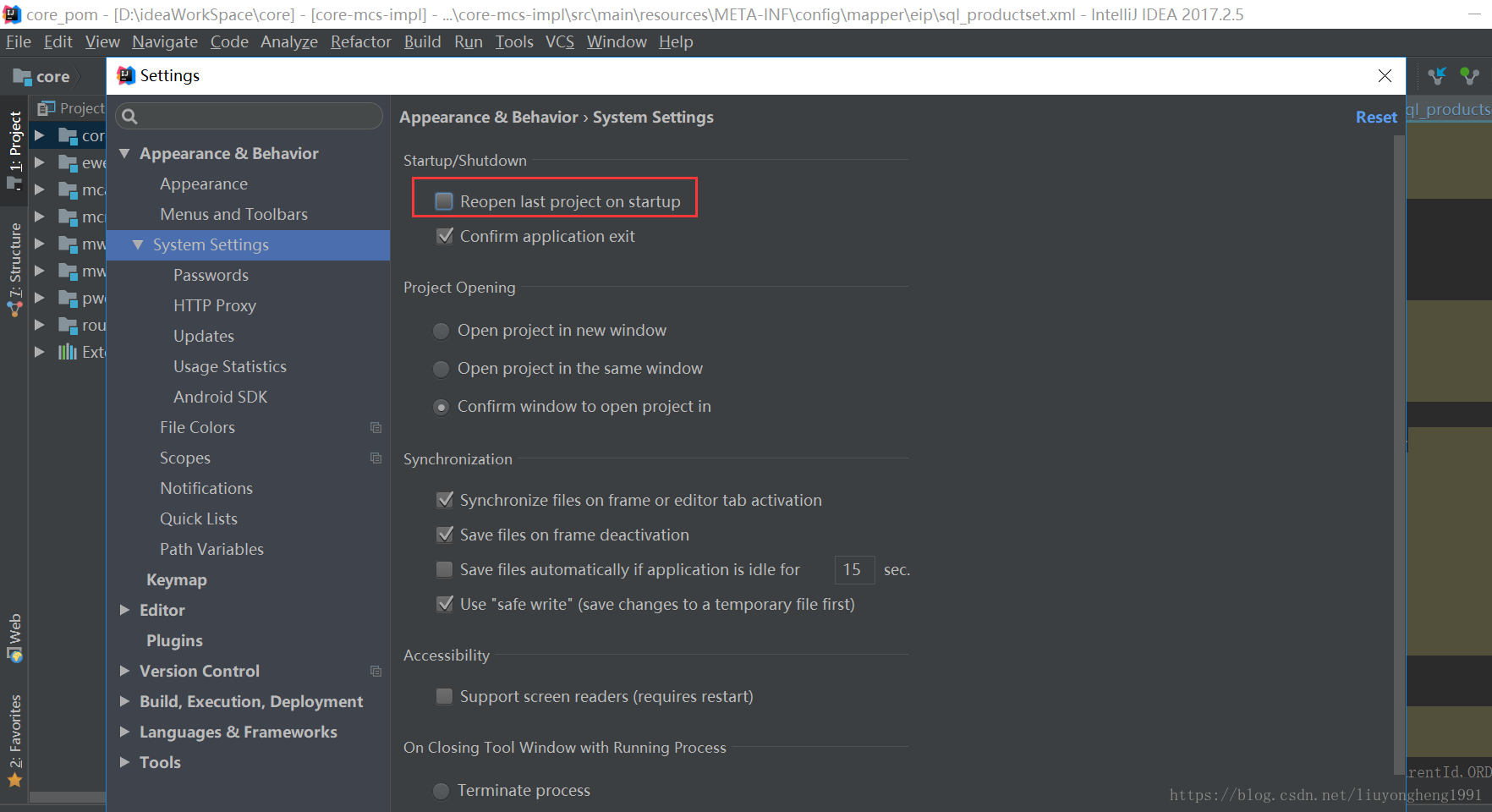The image size is (1492, 812).
Task: Expand Build, Execution, Deployment arrow
Action: tap(124, 701)
